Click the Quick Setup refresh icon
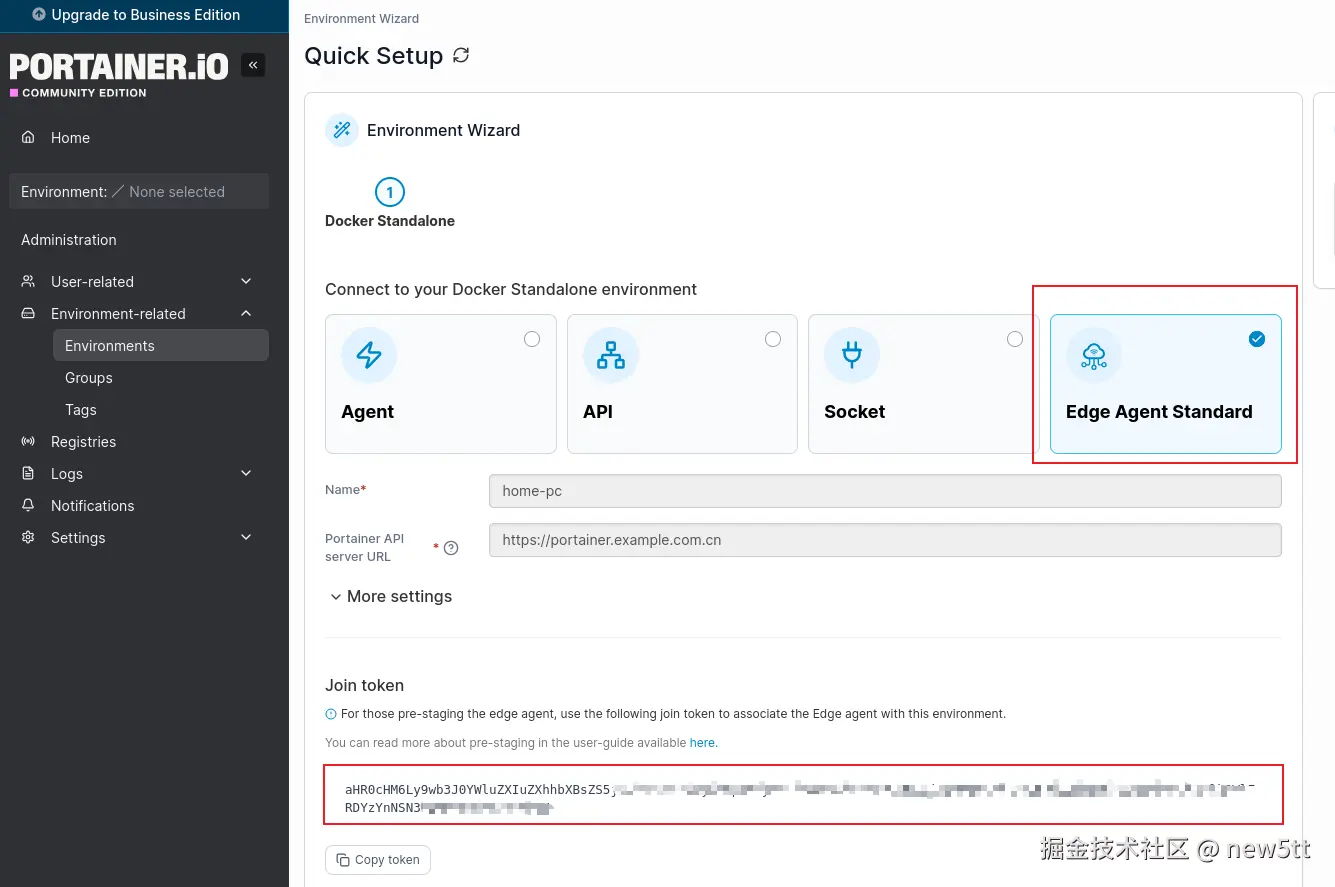1335x887 pixels. [461, 56]
